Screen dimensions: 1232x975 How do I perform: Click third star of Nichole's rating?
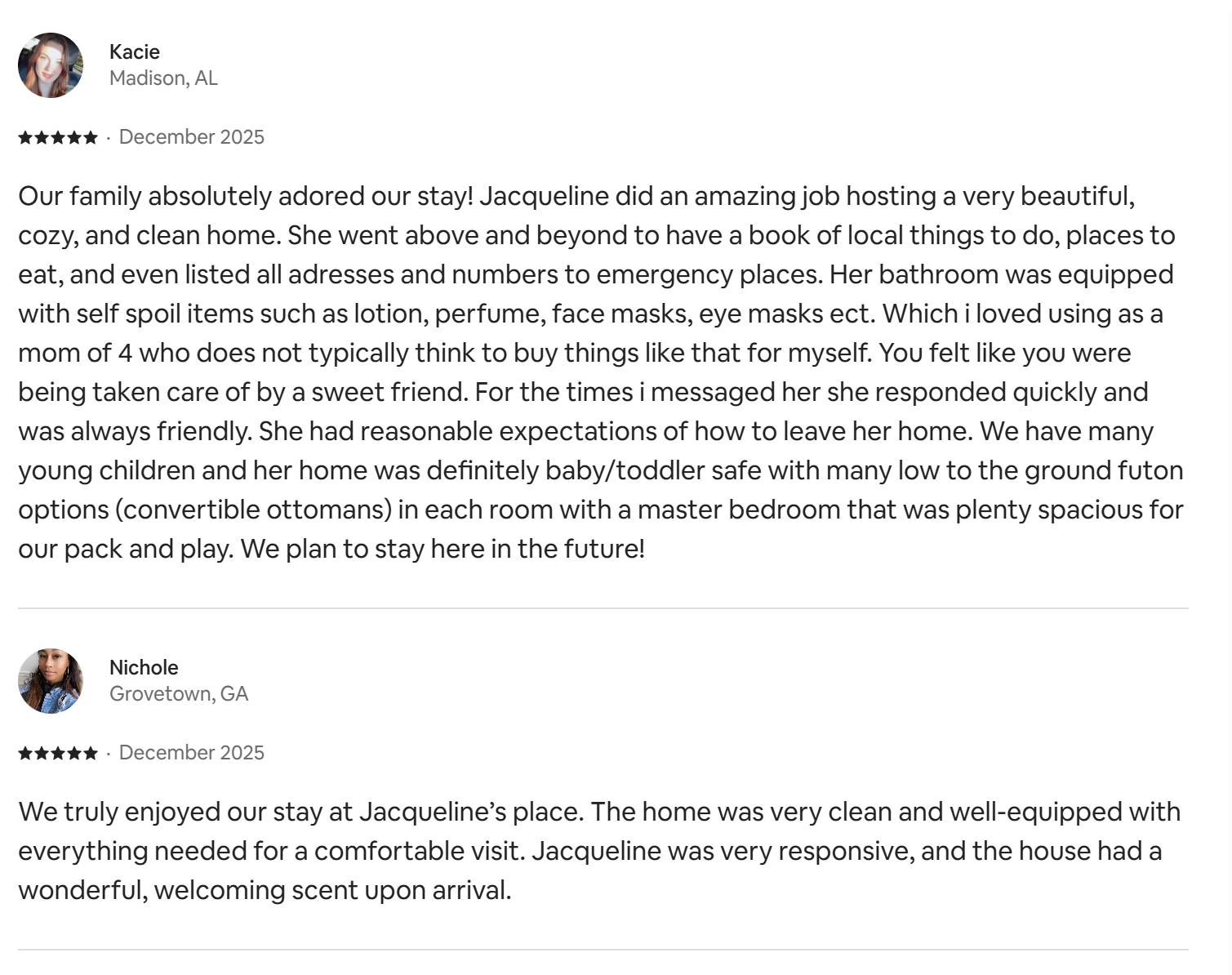click(58, 753)
